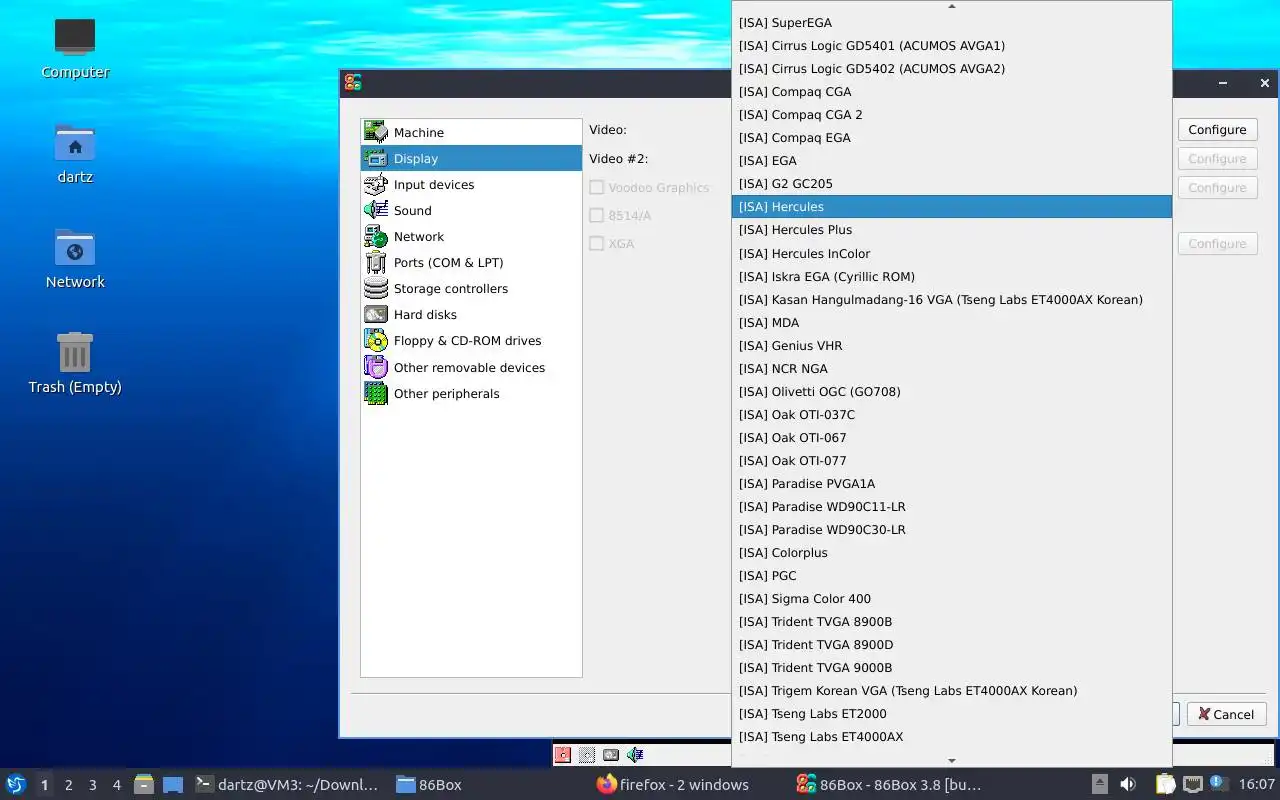The image size is (1280, 800).
Task: Open Ports (COM & LPT) settings
Action: [471, 262]
